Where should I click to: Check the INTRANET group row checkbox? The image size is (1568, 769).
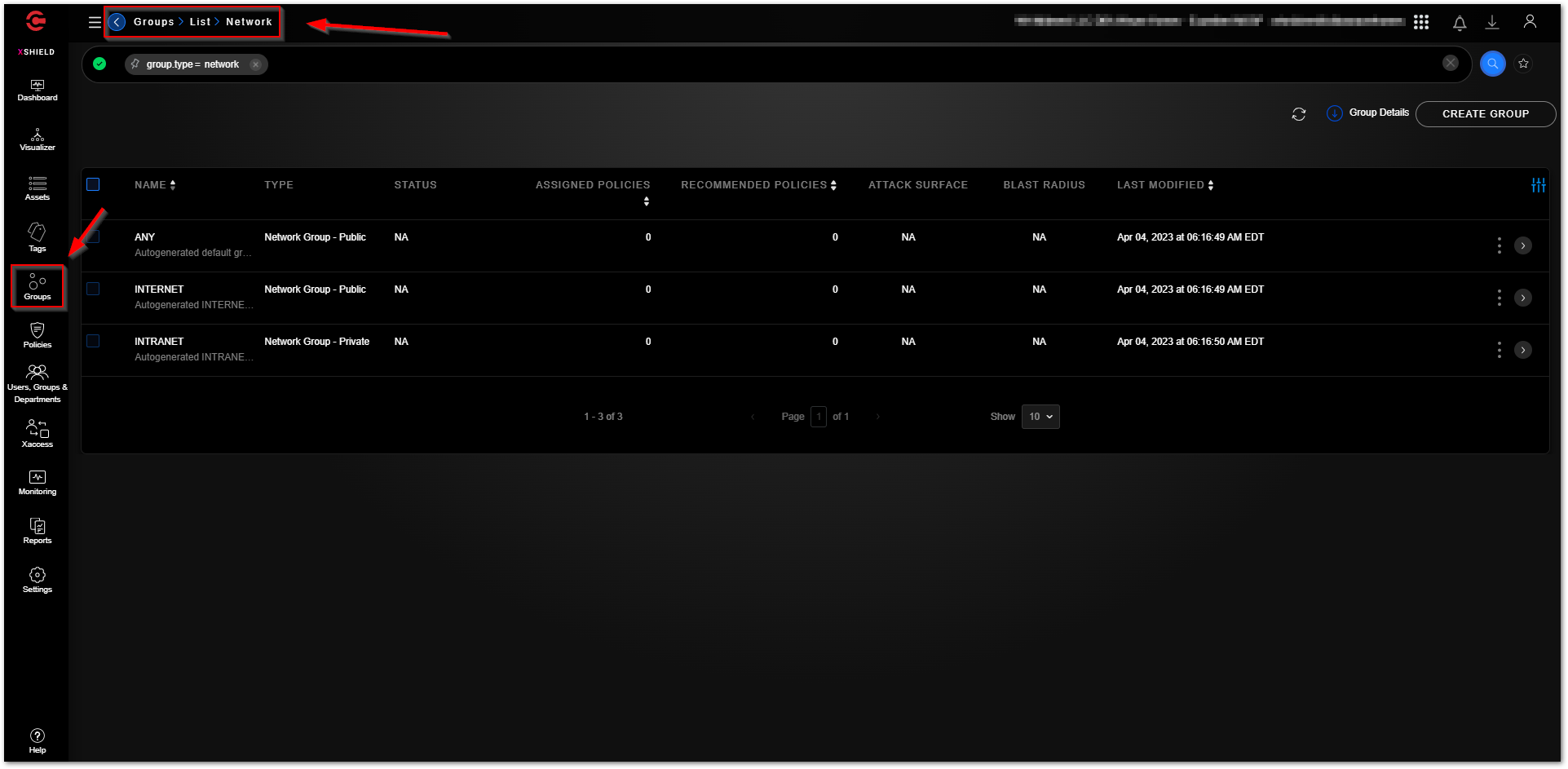pyautogui.click(x=93, y=341)
